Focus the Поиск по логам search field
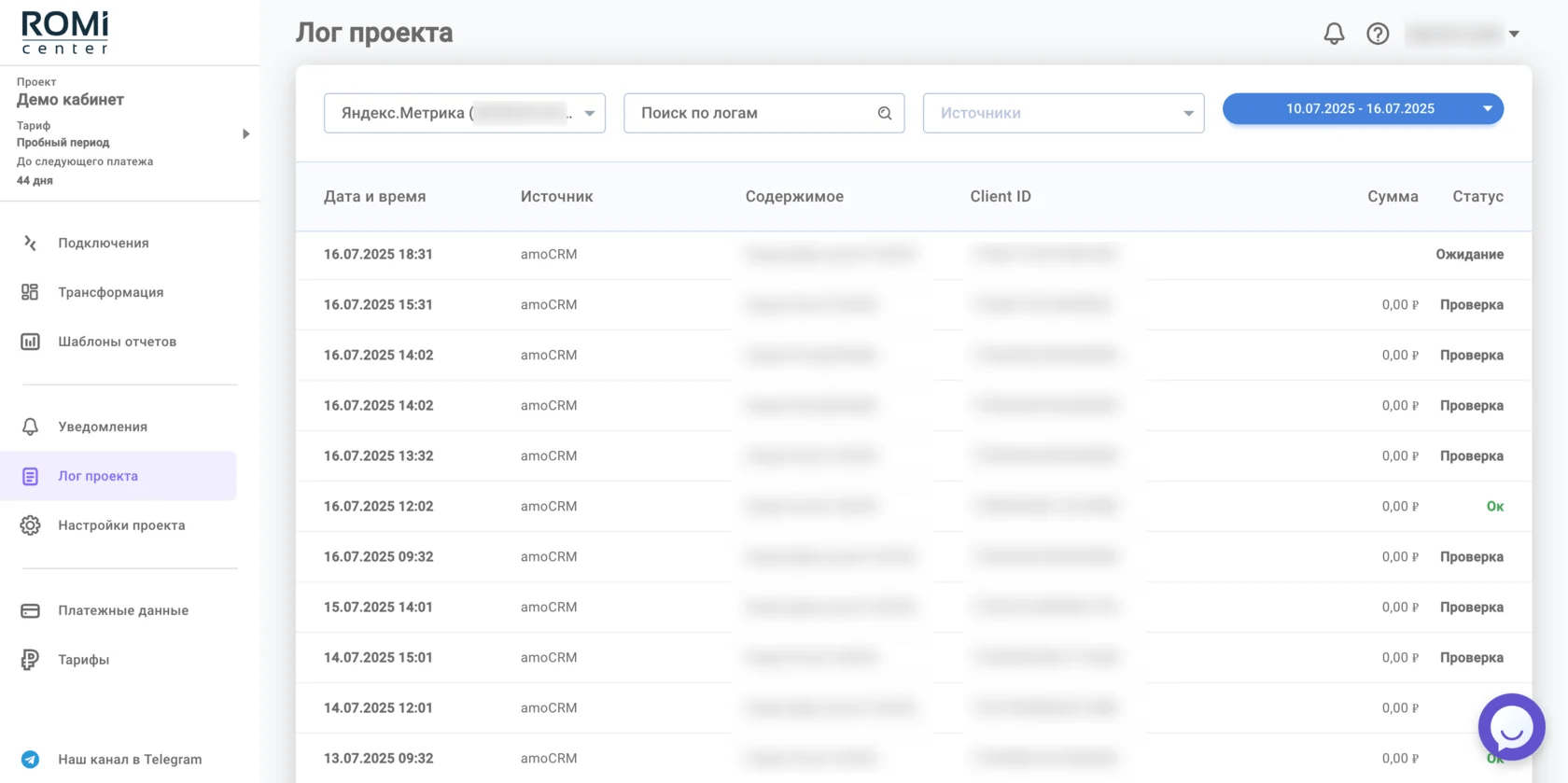 (751, 113)
